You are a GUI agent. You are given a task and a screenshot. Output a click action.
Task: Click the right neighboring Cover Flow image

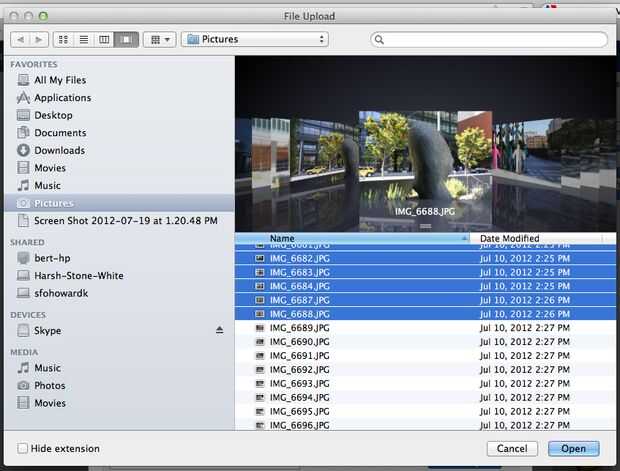(x=525, y=150)
